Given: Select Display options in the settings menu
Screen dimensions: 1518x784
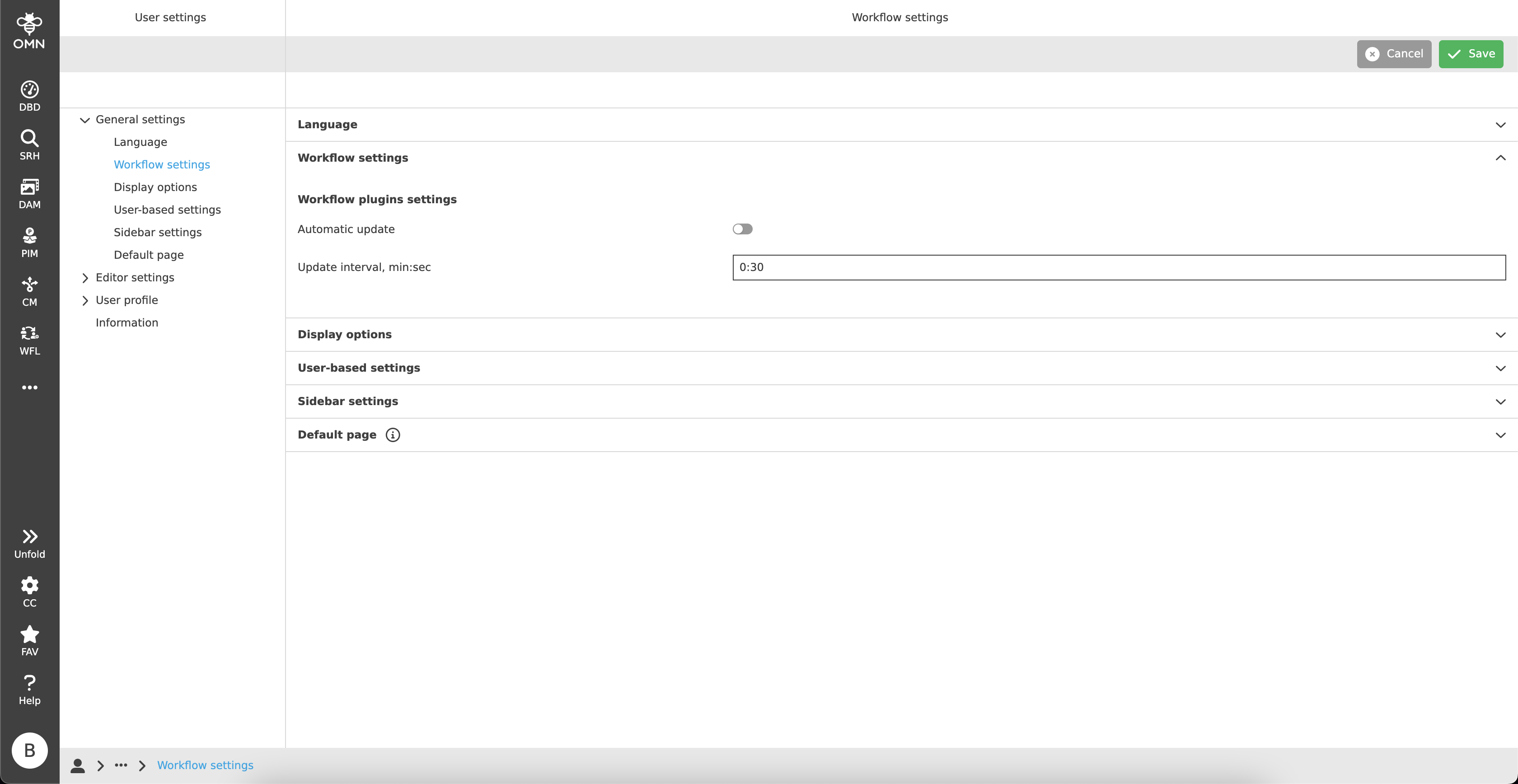Looking at the screenshot, I should pyautogui.click(x=155, y=187).
